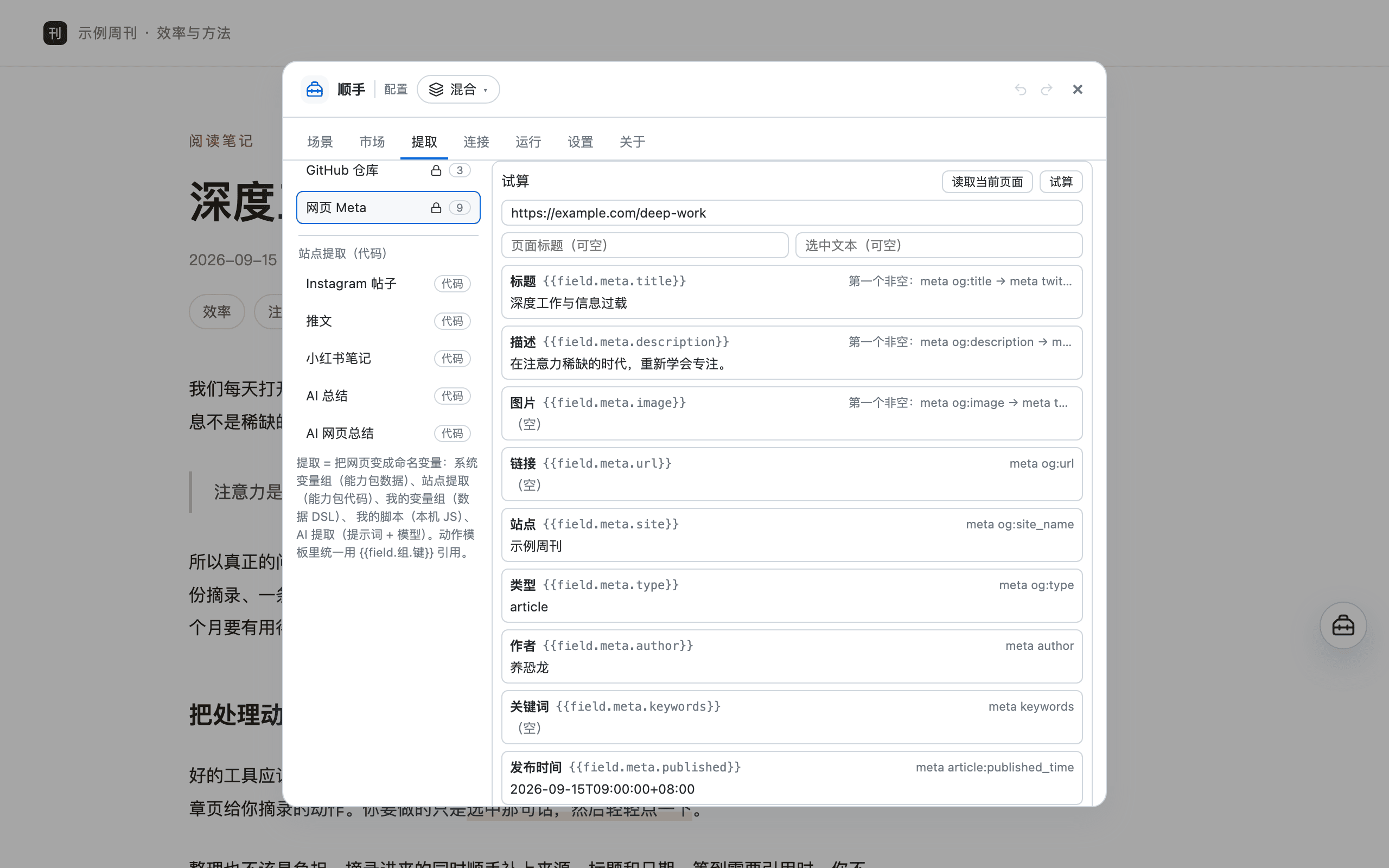Show the 关于 tab
The width and height of the screenshot is (1389, 868).
(633, 142)
